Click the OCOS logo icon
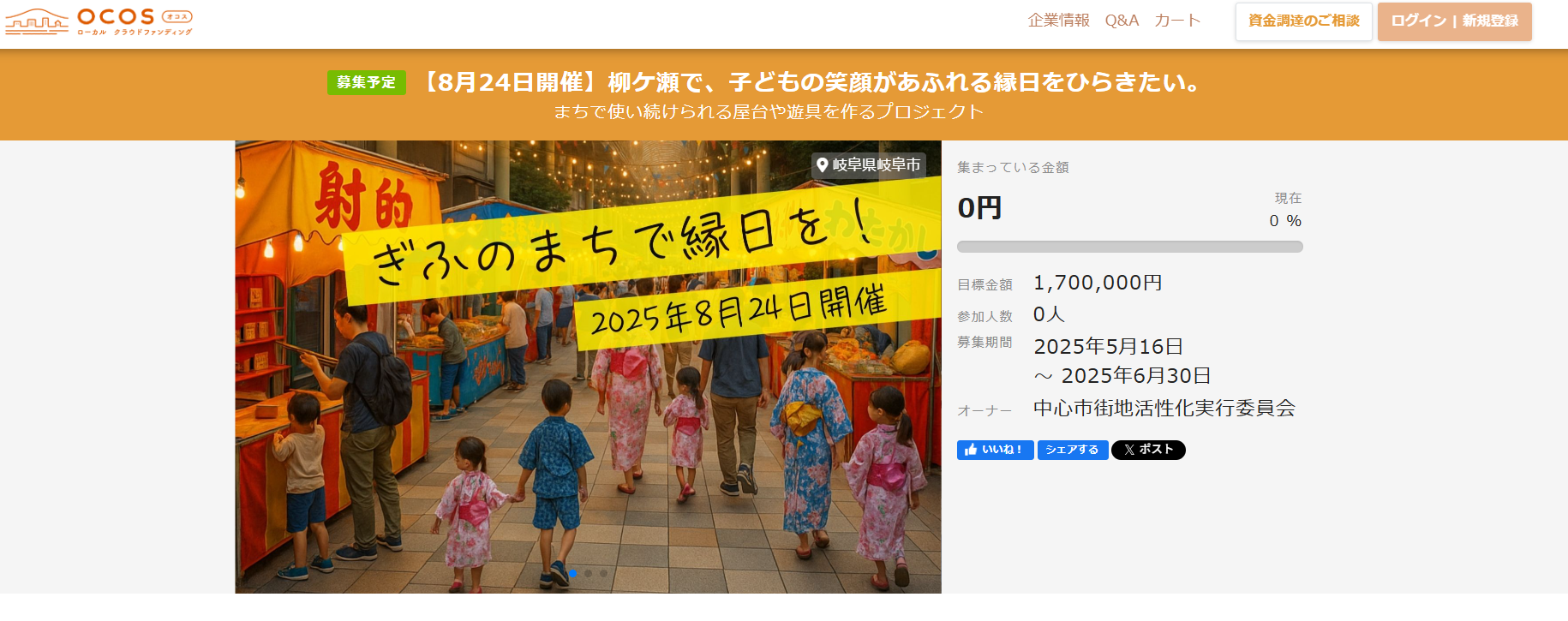This screenshot has height=621, width=1568. [99, 21]
